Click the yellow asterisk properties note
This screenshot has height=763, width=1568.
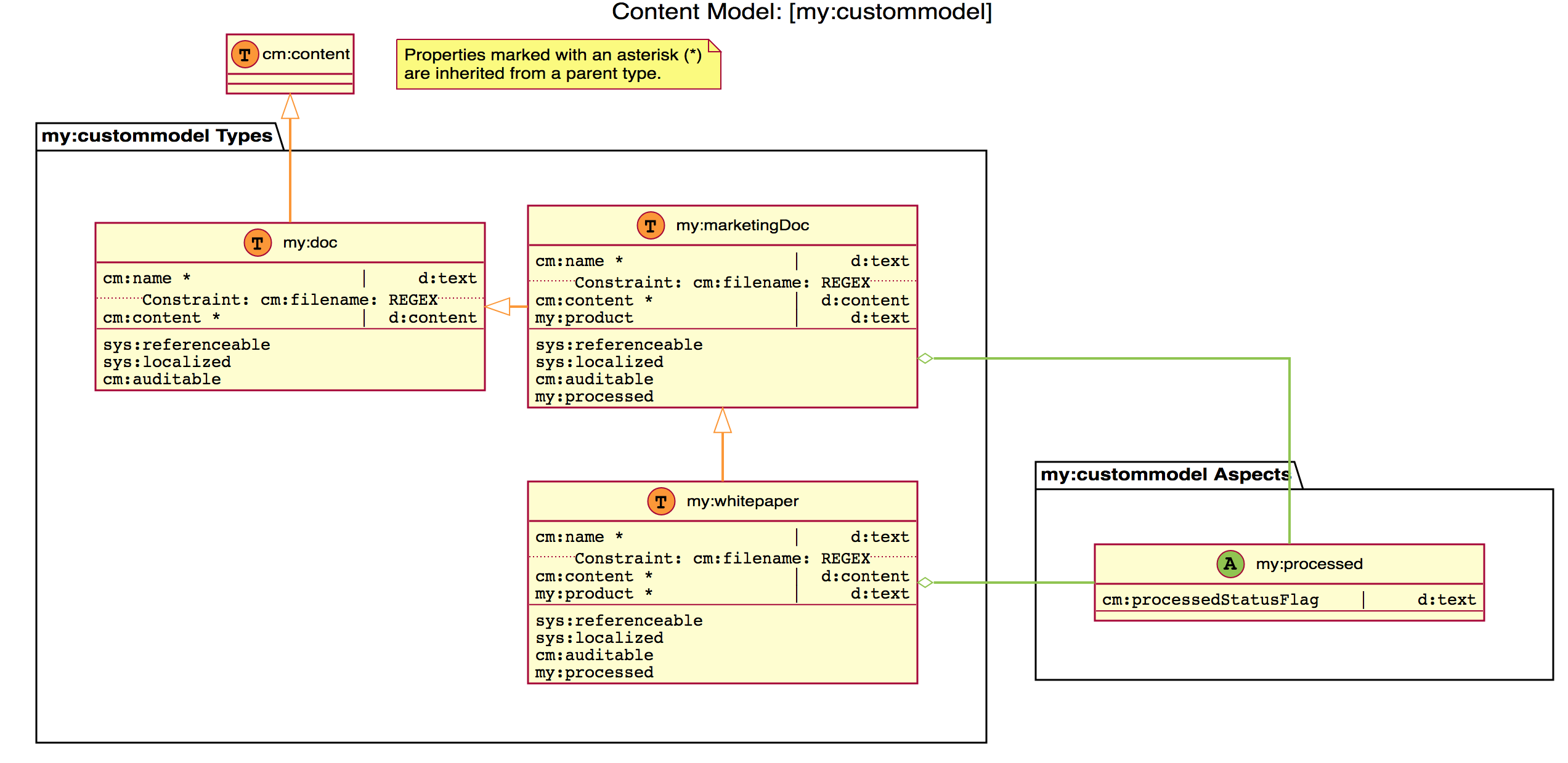(553, 65)
